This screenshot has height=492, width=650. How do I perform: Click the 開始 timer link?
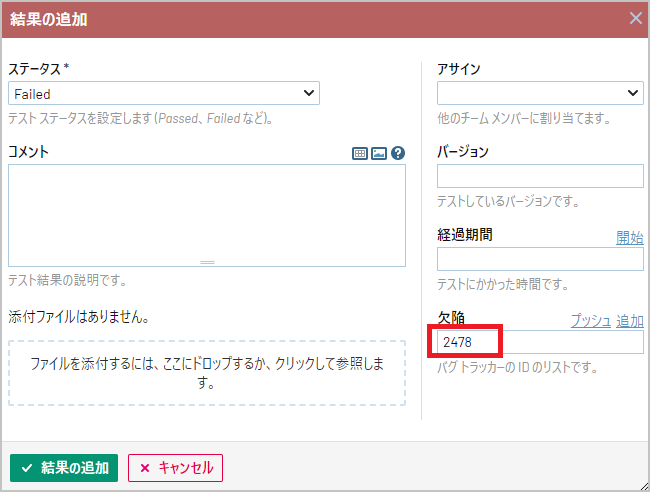pyautogui.click(x=630, y=238)
